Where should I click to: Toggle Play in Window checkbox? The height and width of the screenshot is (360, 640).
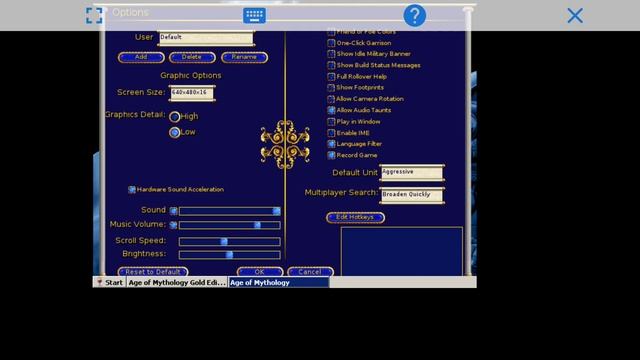[x=331, y=122]
